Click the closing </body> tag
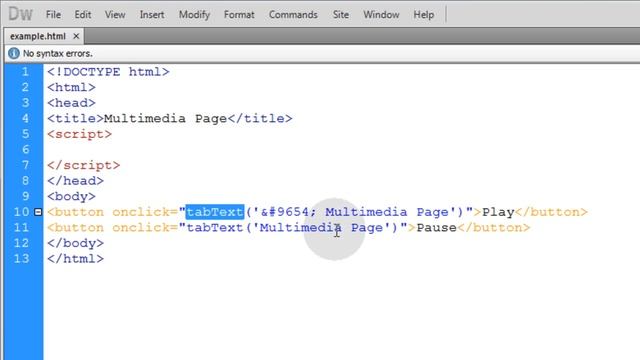Viewport: 640px width, 360px height. (76, 243)
